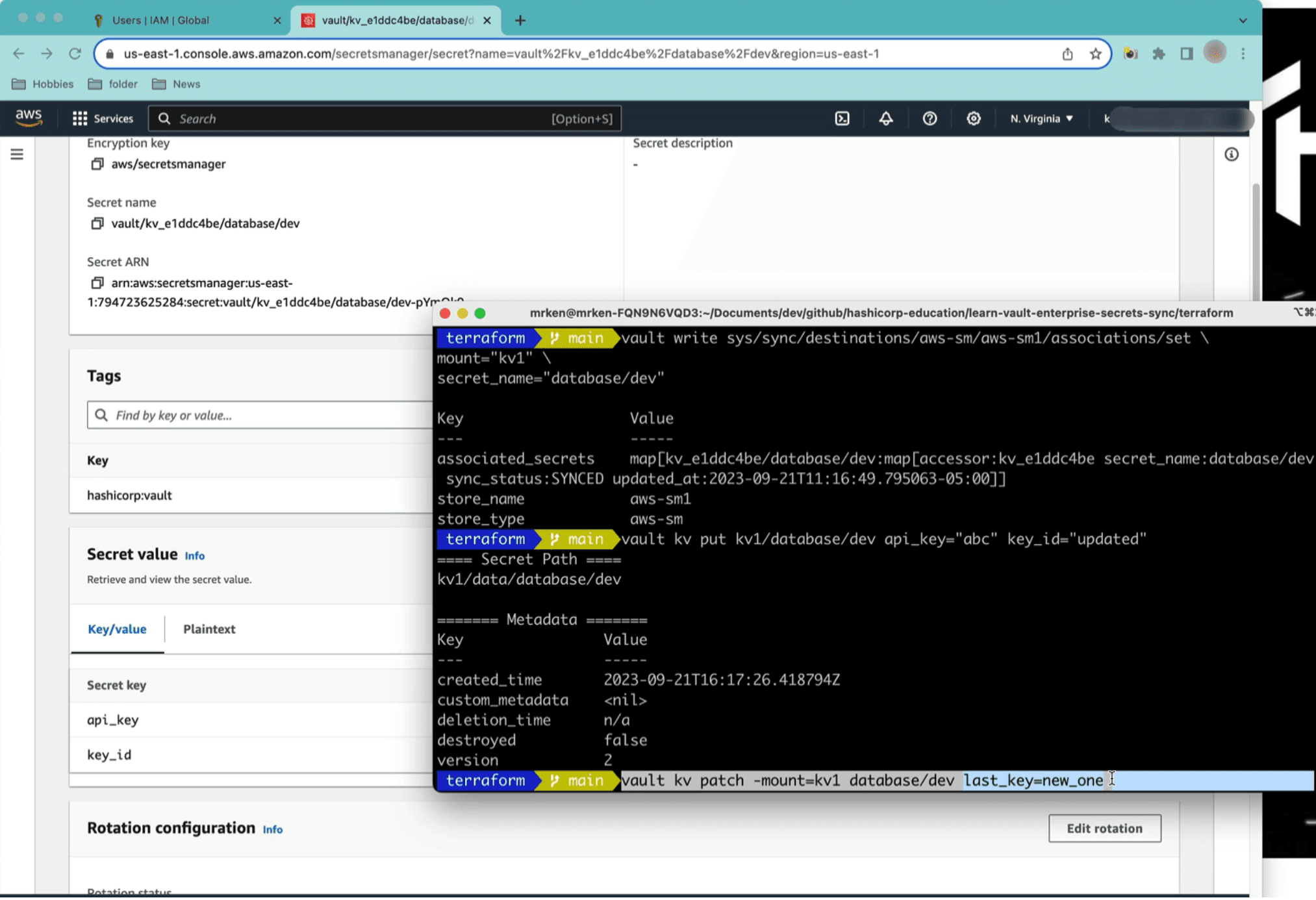Image resolution: width=1316 pixels, height=900 pixels.
Task: Open the Services grid icon
Action: point(80,118)
